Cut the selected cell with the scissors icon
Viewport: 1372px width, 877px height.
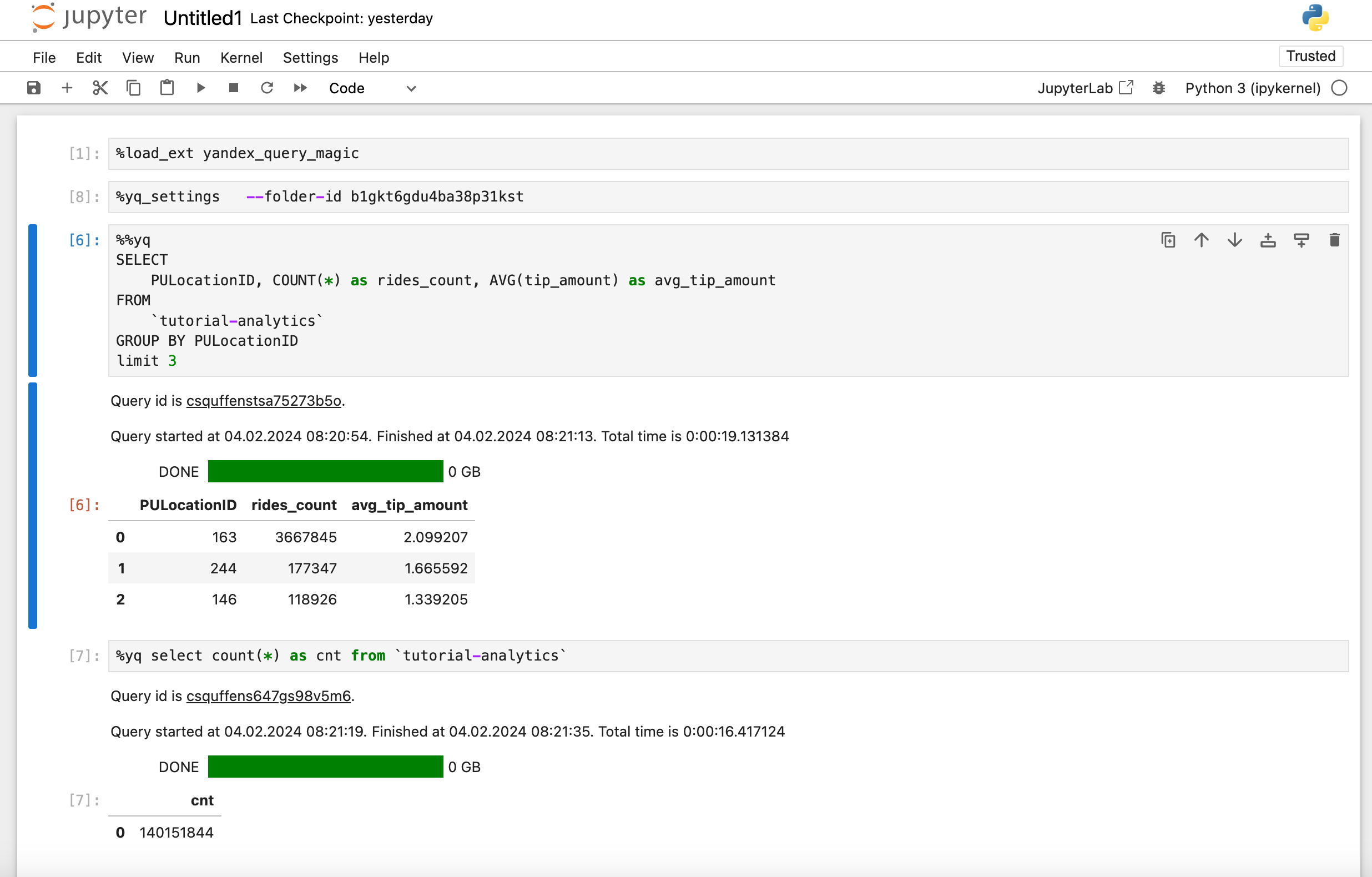(x=100, y=88)
